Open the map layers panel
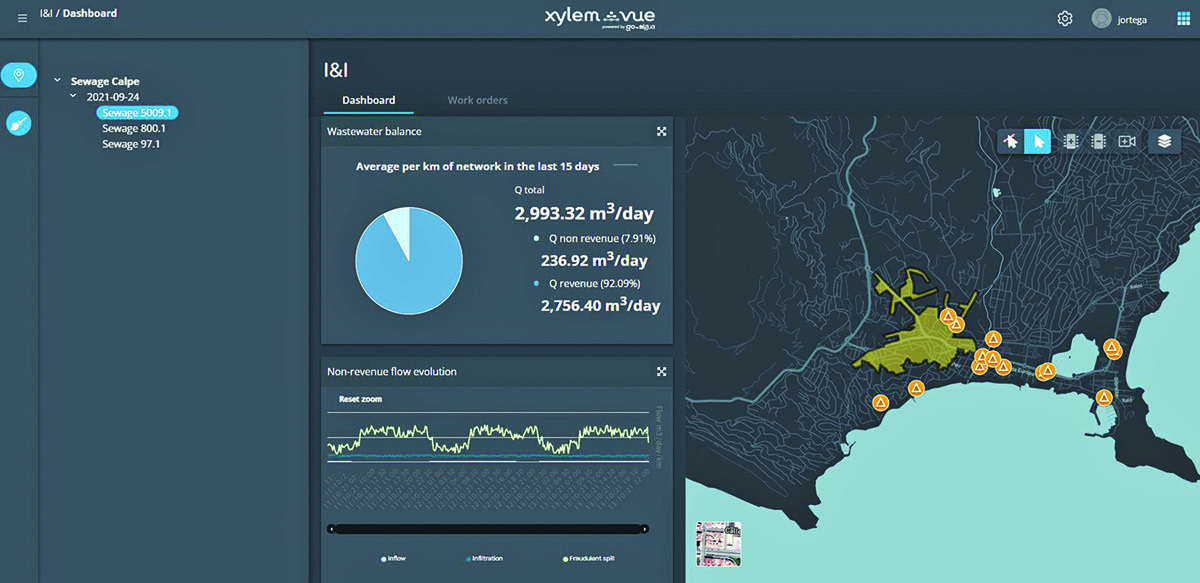Image resolution: width=1200 pixels, height=583 pixels. pyautogui.click(x=1164, y=142)
